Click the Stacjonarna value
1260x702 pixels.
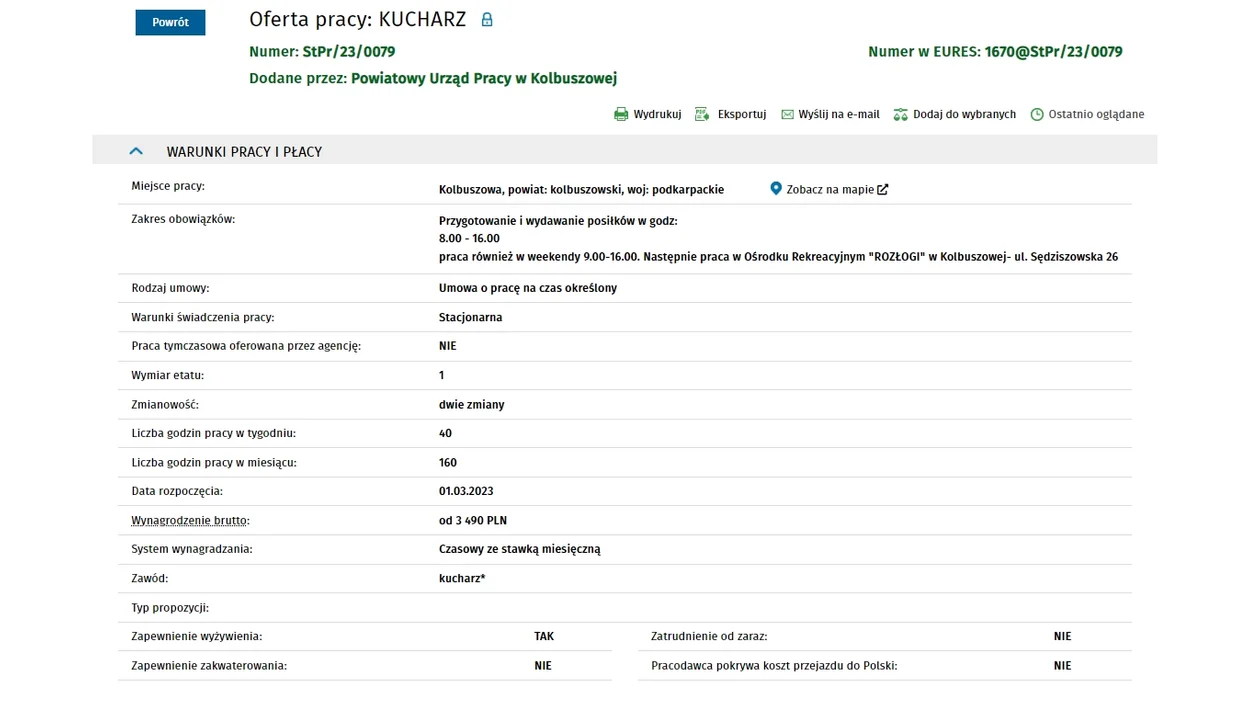471,317
